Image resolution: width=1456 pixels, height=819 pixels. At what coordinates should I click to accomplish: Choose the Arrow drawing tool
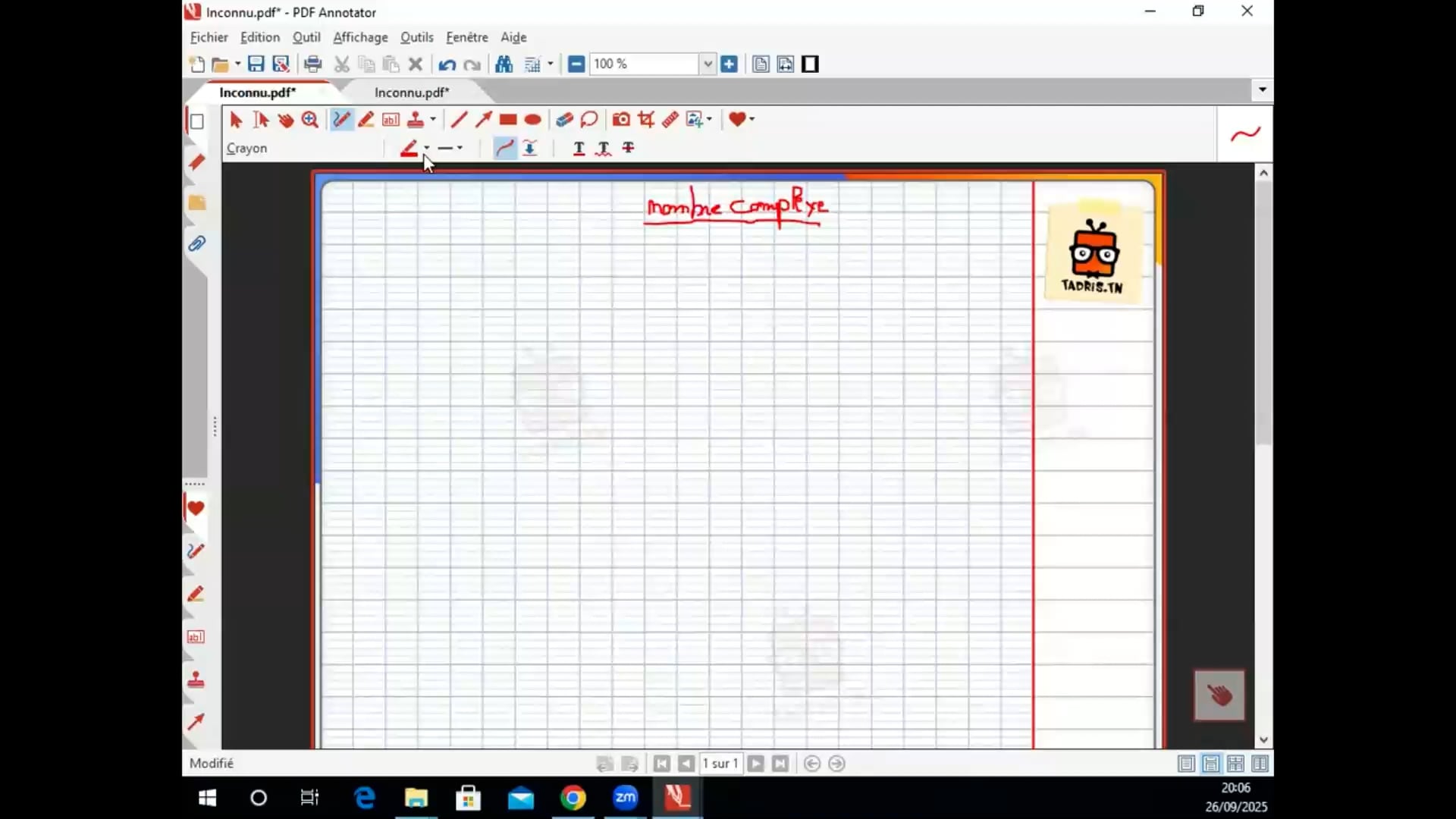[x=483, y=120]
